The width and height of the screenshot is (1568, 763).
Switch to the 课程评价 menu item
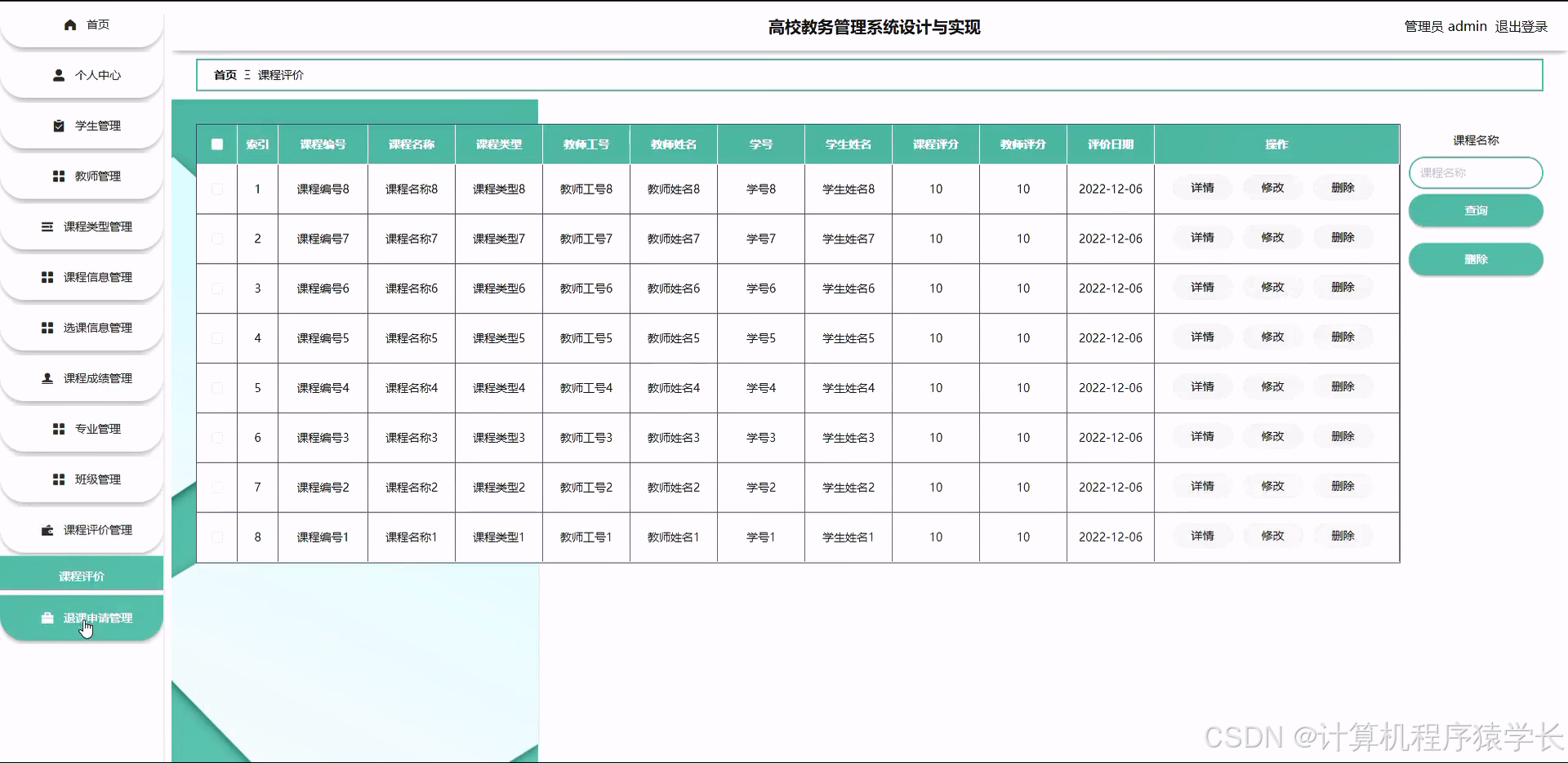pos(81,575)
